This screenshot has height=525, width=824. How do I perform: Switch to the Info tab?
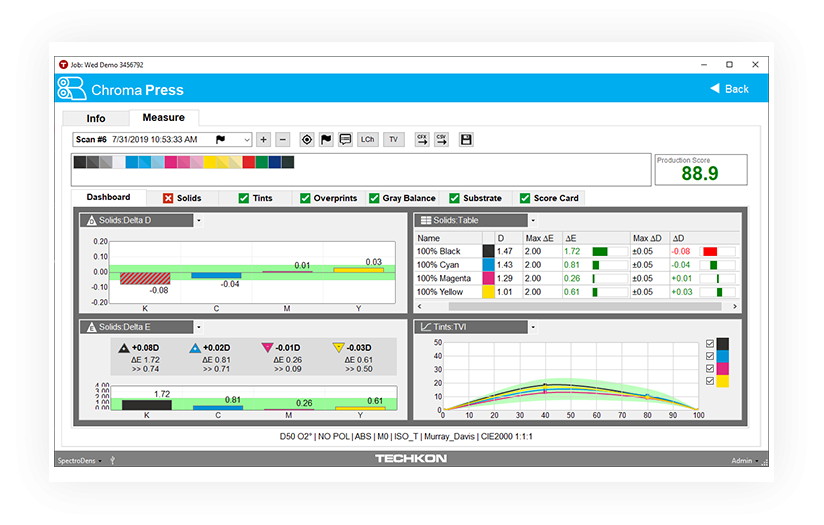point(96,119)
